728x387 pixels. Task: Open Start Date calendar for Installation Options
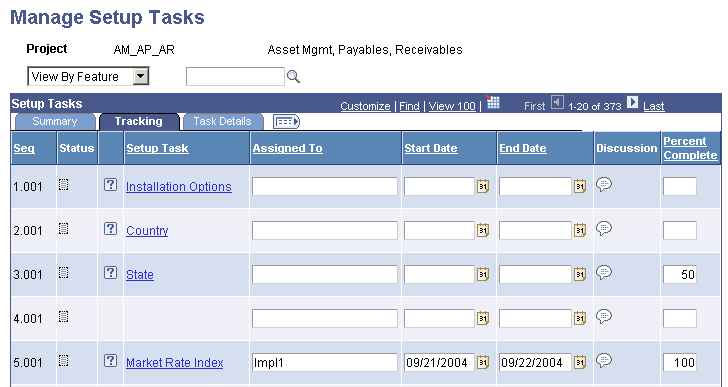click(483, 187)
